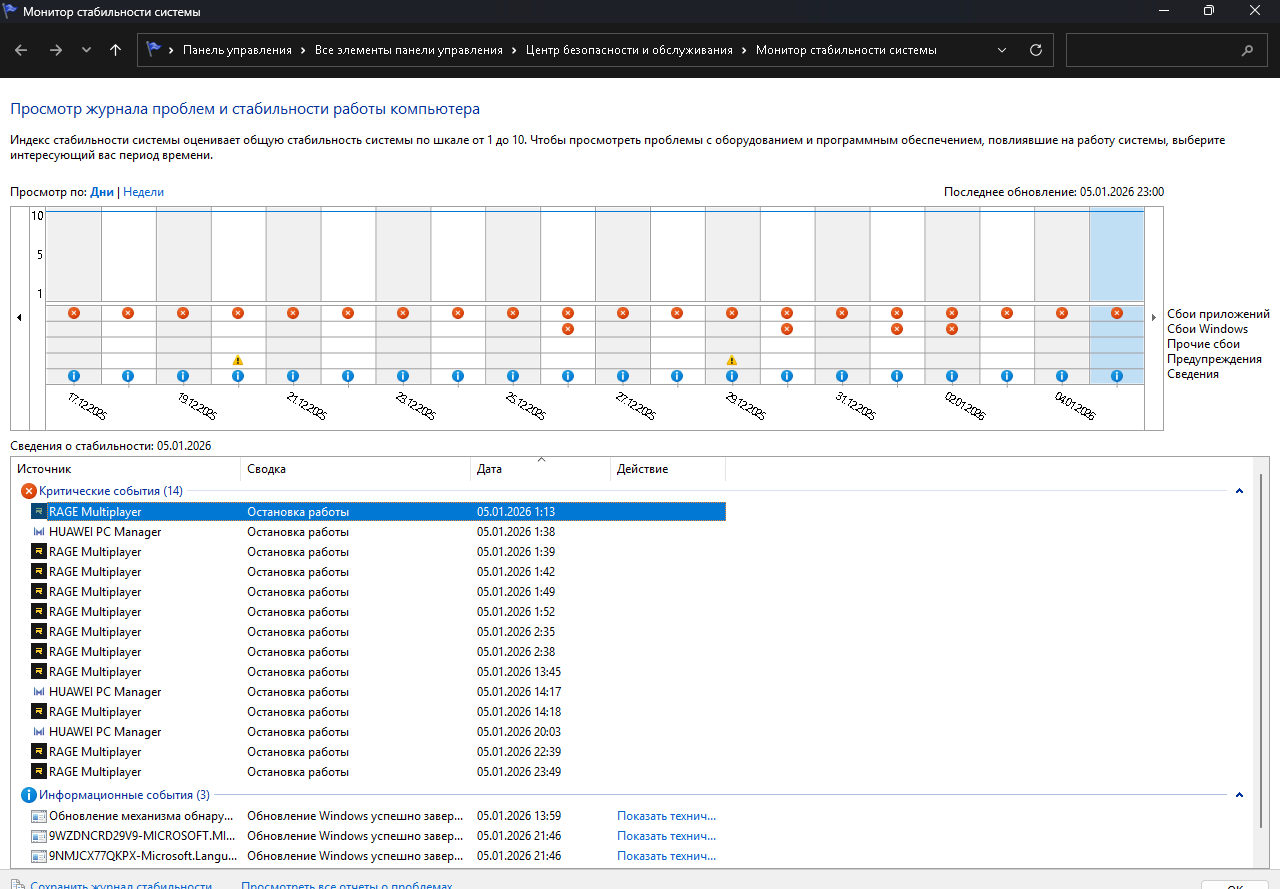
Task: Click the HUAWEI PC Manager icon in 1:38 row
Action: click(x=39, y=532)
